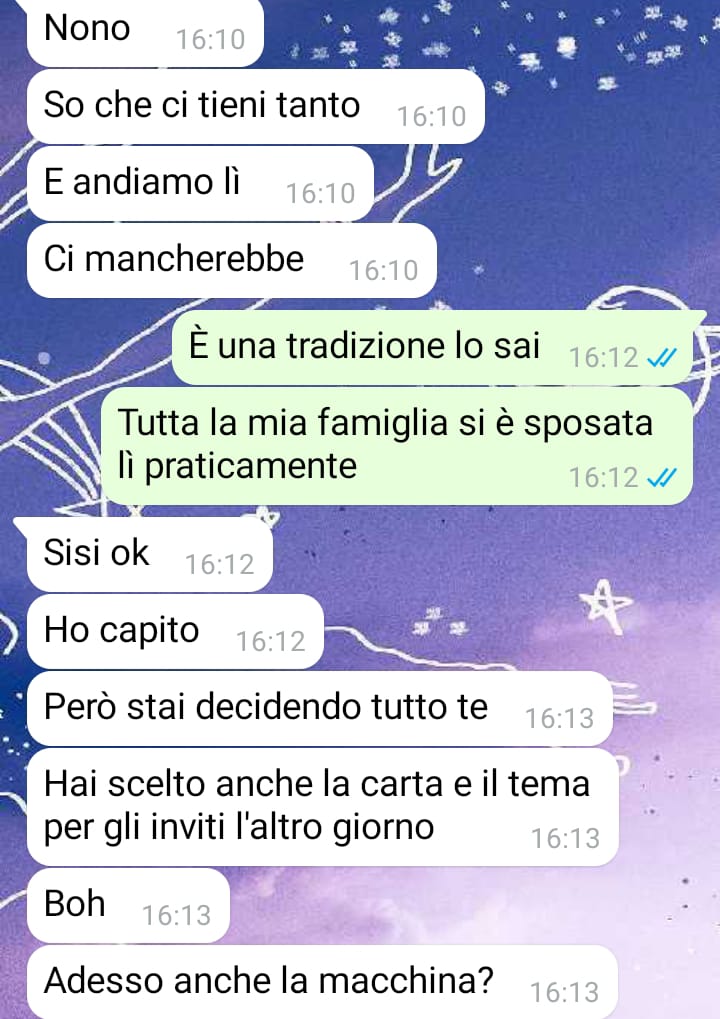This screenshot has width=720, height=1019.
Task: Tap the 'E andiamo lì' message bubble
Action: tap(200, 184)
